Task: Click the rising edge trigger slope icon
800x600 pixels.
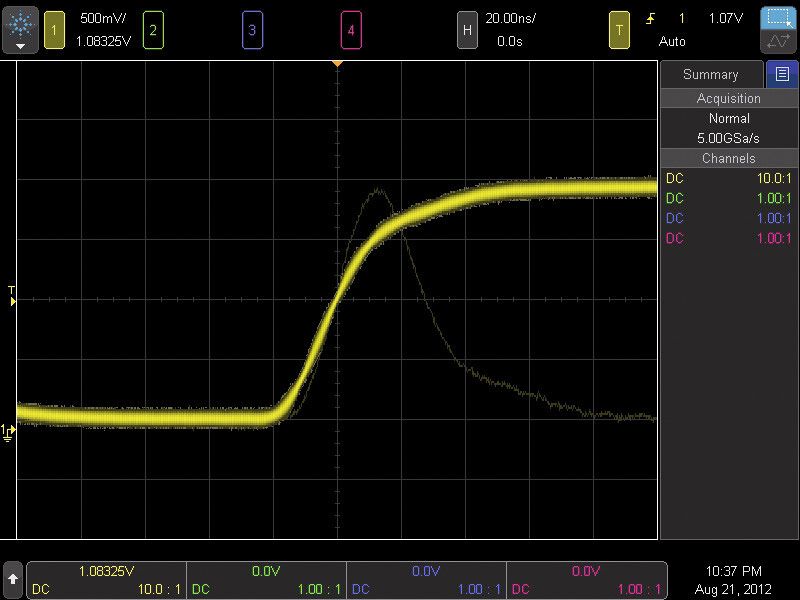Action: click(652, 18)
